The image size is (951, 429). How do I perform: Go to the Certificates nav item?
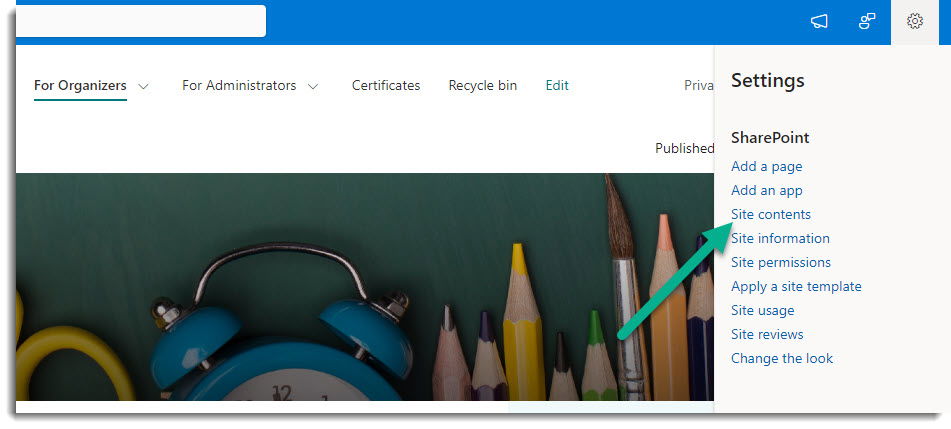386,86
